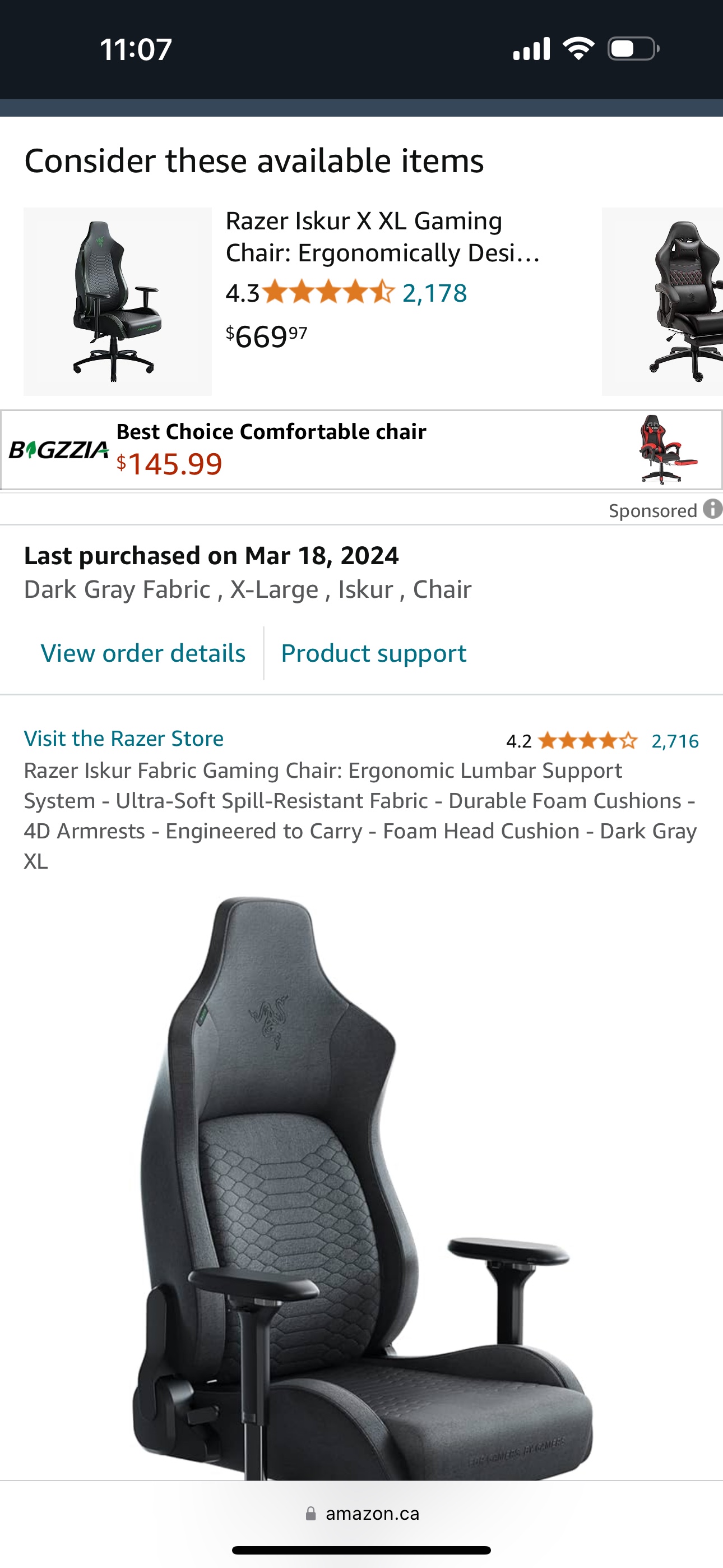The height and width of the screenshot is (1568, 723).
Task: Tap the battery status icon
Action: coord(633,49)
